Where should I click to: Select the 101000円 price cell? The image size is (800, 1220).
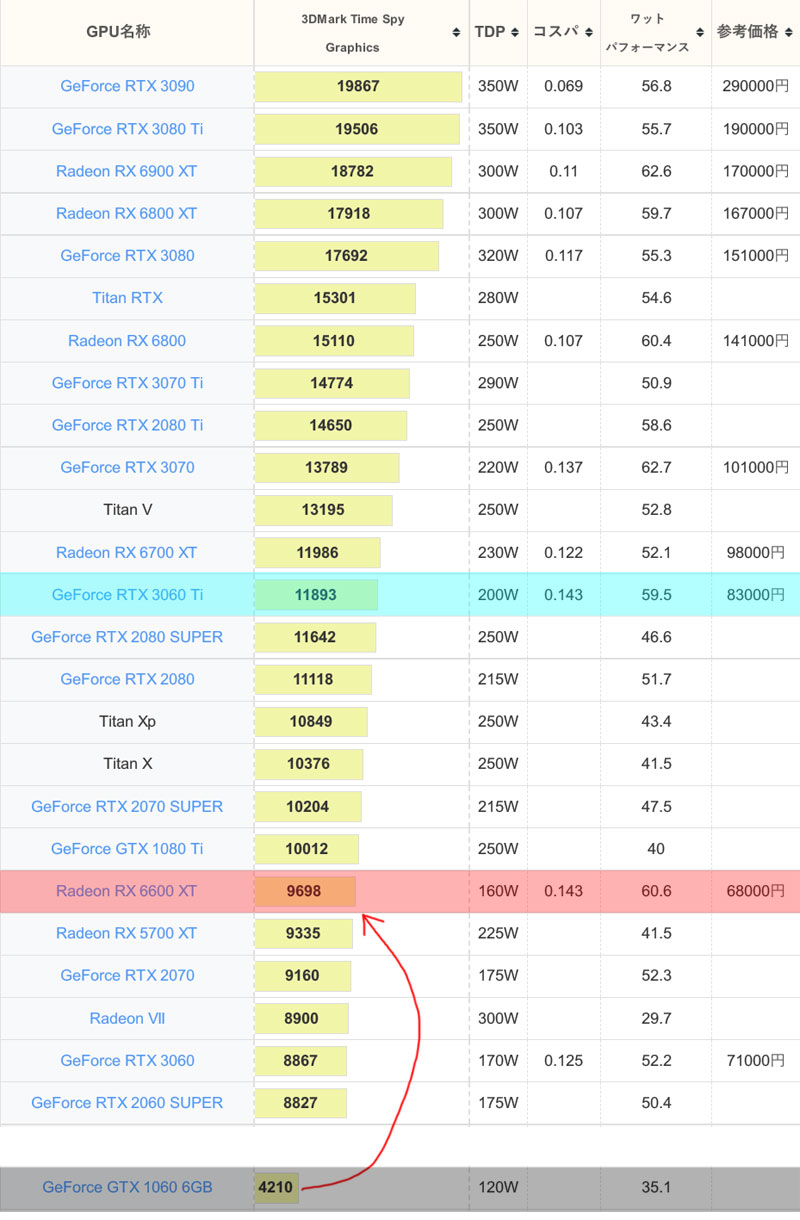[756, 467]
